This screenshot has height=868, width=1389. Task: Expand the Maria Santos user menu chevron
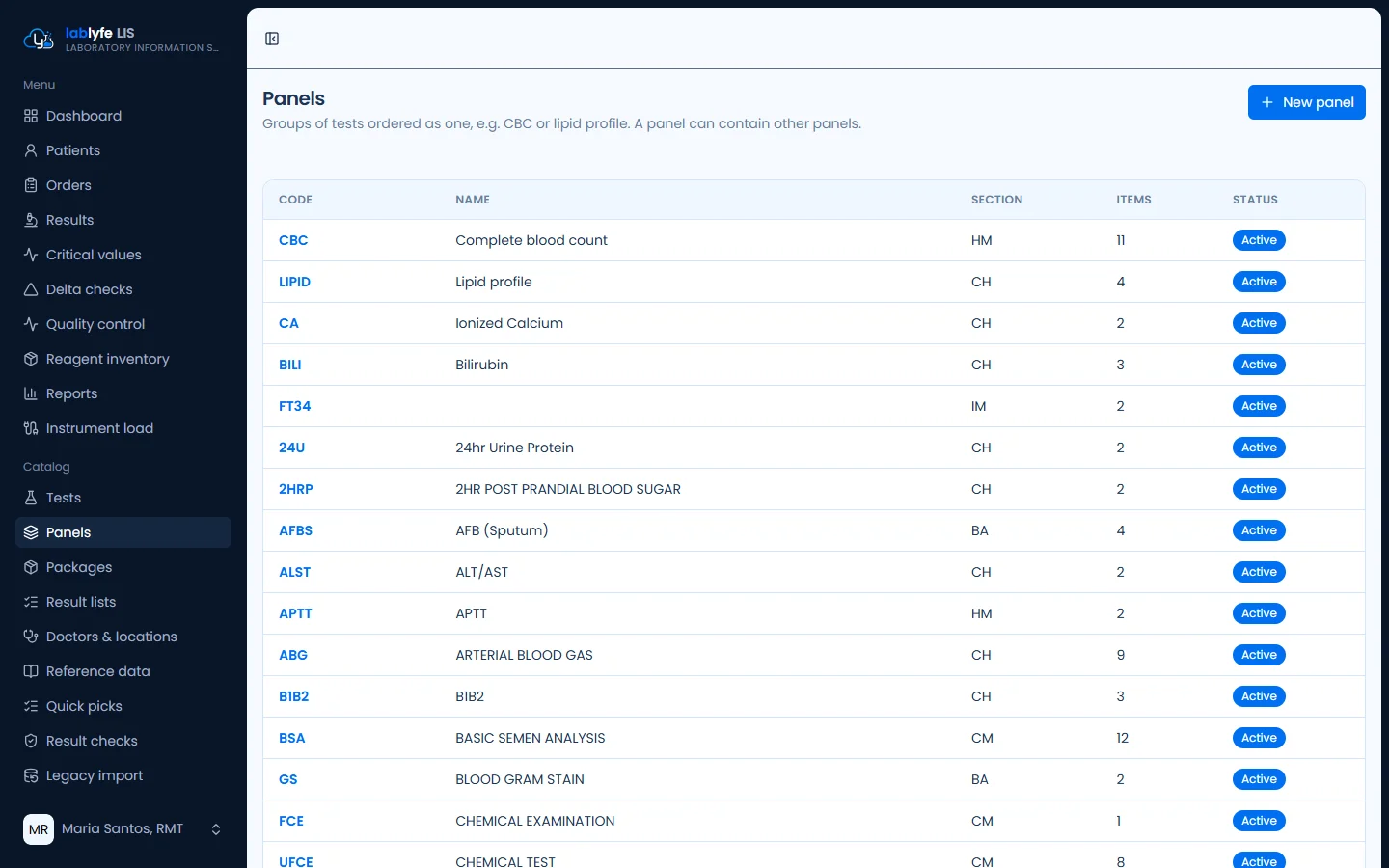pyautogui.click(x=216, y=829)
